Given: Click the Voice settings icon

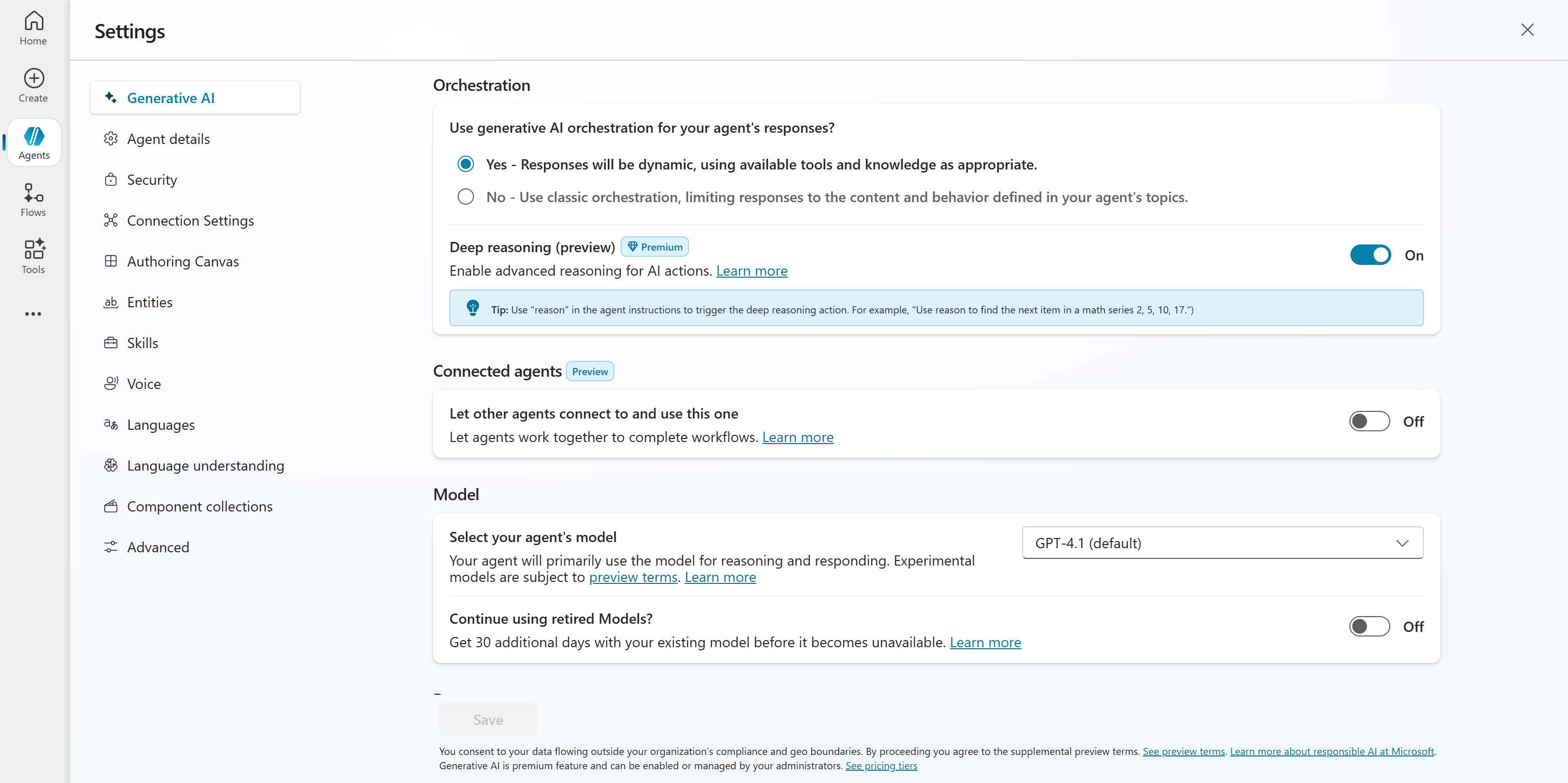Looking at the screenshot, I should pos(111,383).
